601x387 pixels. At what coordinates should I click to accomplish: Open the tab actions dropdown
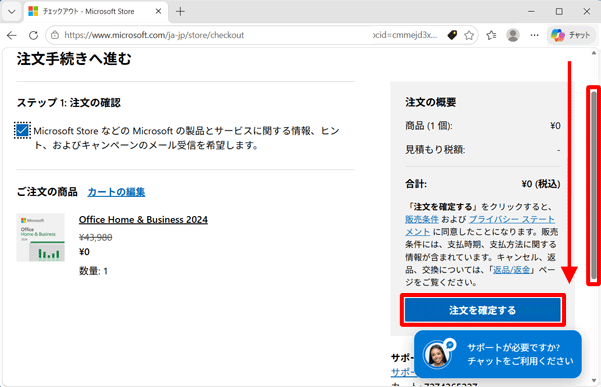11,11
